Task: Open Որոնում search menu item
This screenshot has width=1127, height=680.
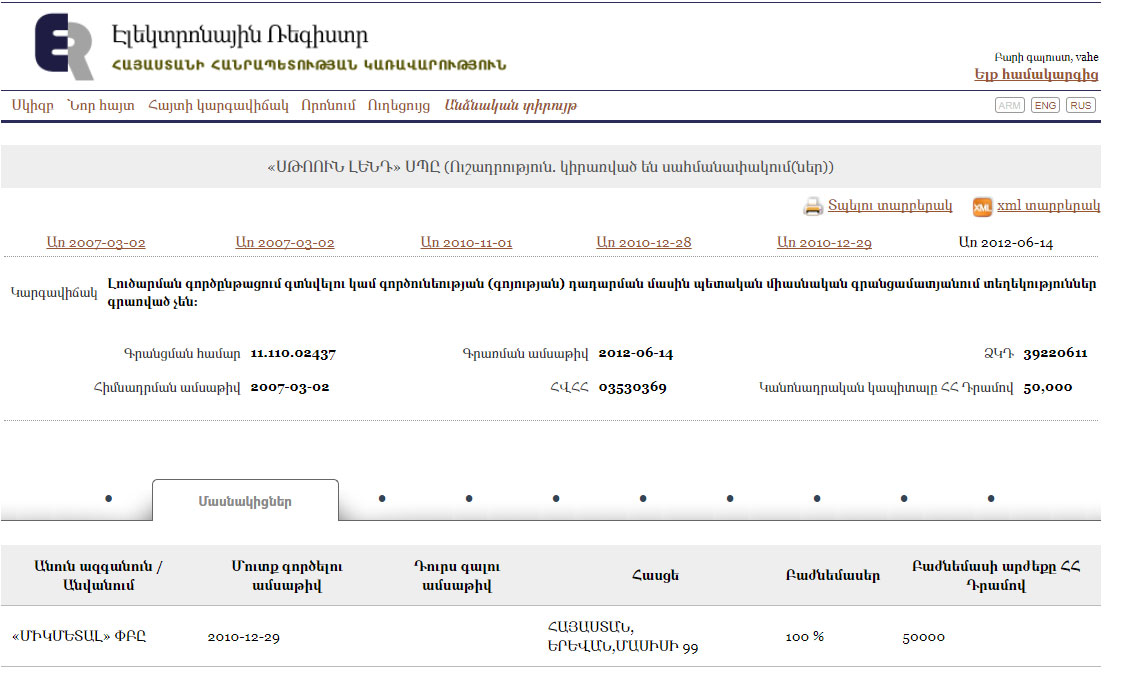Action: pyautogui.click(x=328, y=106)
